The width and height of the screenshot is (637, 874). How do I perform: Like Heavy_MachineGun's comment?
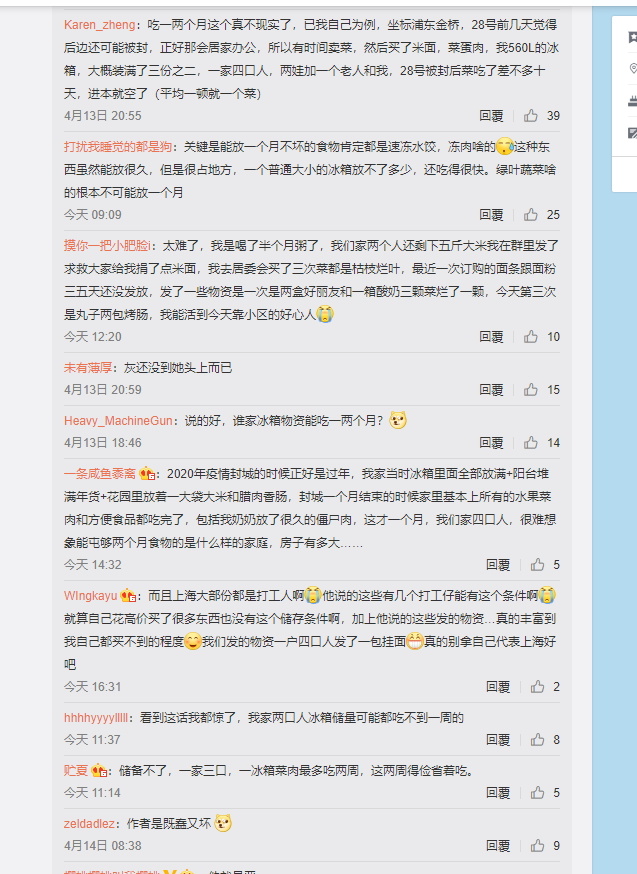point(531,443)
